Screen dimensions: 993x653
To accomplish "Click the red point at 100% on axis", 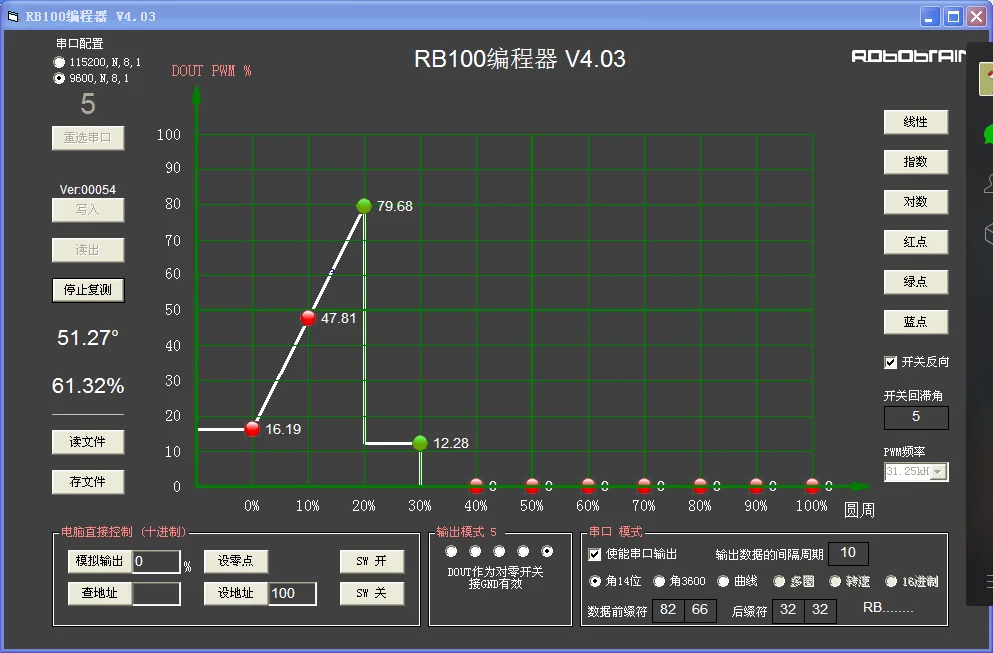I will (812, 486).
